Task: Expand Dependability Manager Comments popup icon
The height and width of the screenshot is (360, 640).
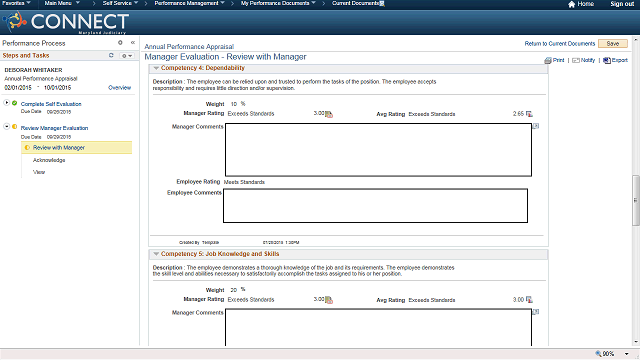Action: click(x=536, y=126)
